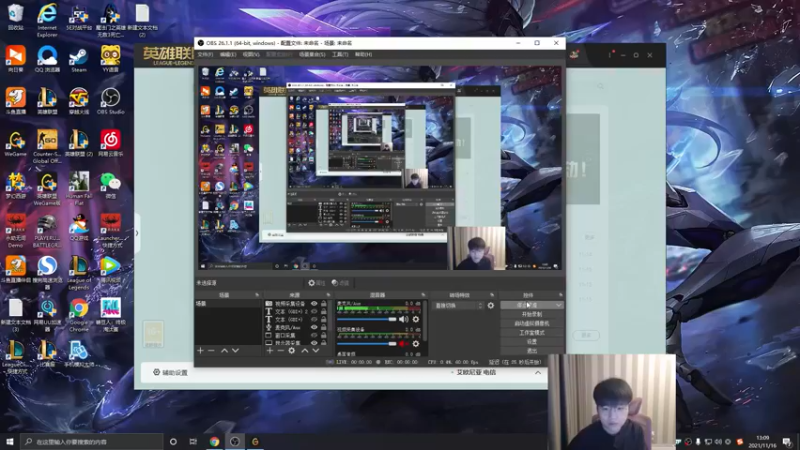
Task: Open the QQ browser desktop shortcut
Action: pos(47,59)
